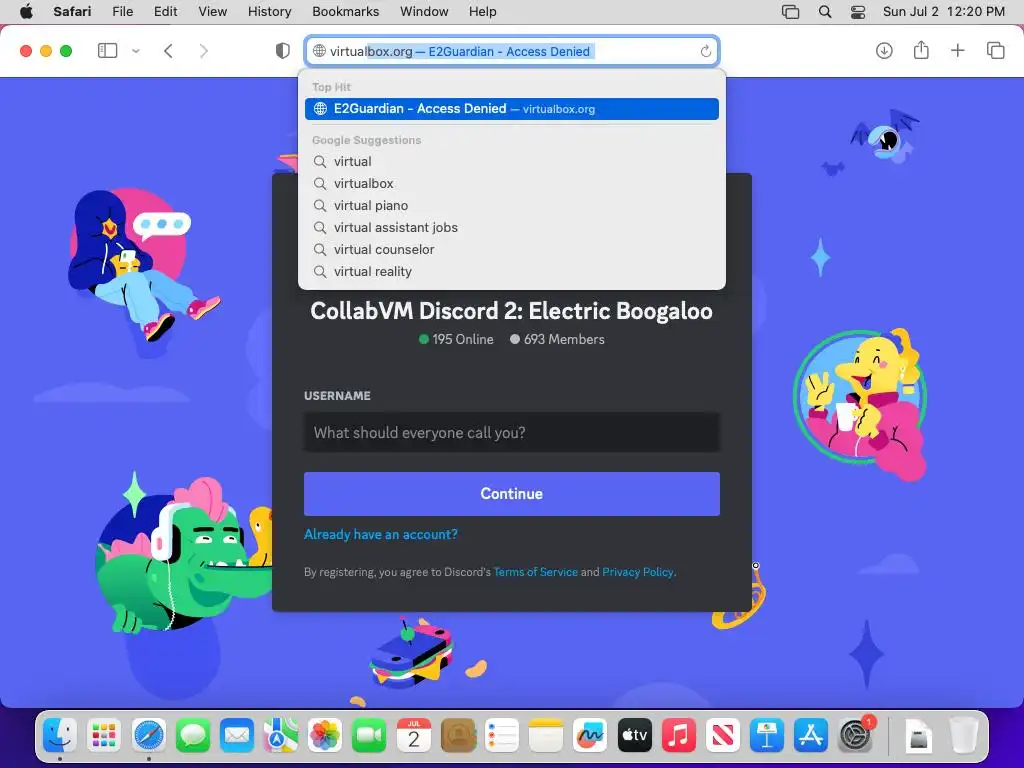This screenshot has height=768, width=1024.
Task: Open Keynote from the Dock
Action: click(767, 736)
